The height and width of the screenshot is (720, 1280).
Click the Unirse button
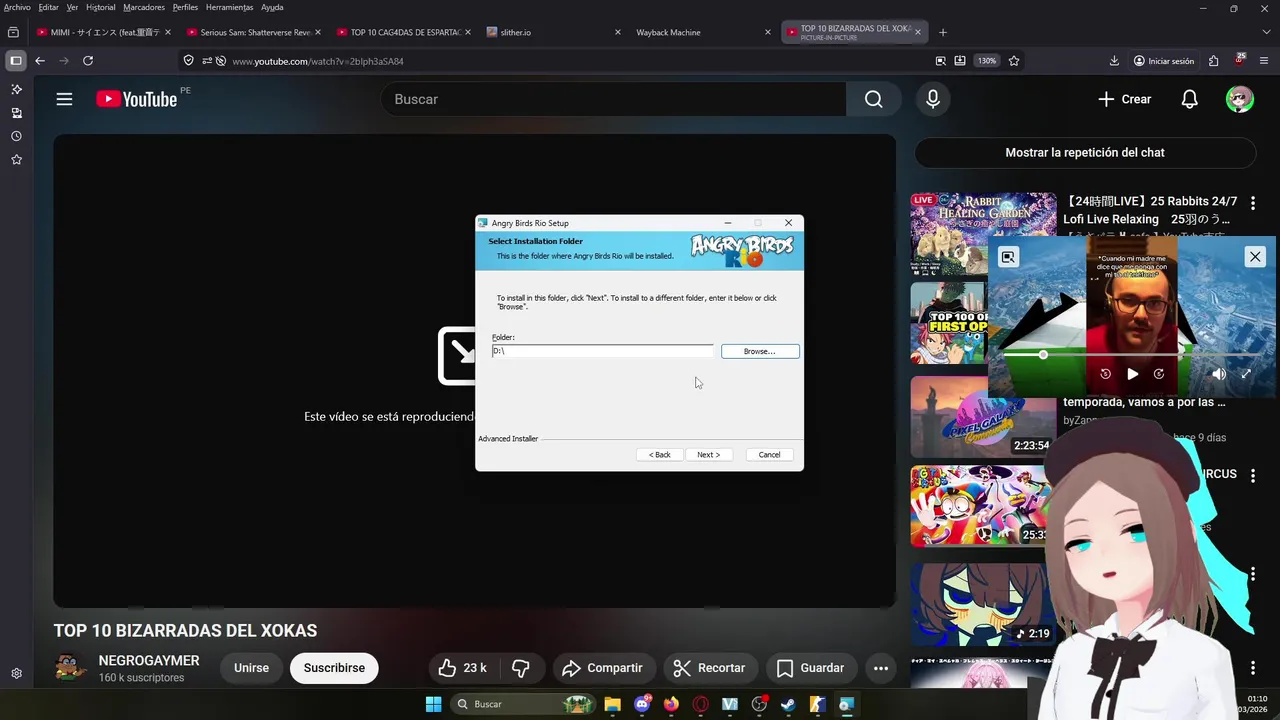click(251, 668)
